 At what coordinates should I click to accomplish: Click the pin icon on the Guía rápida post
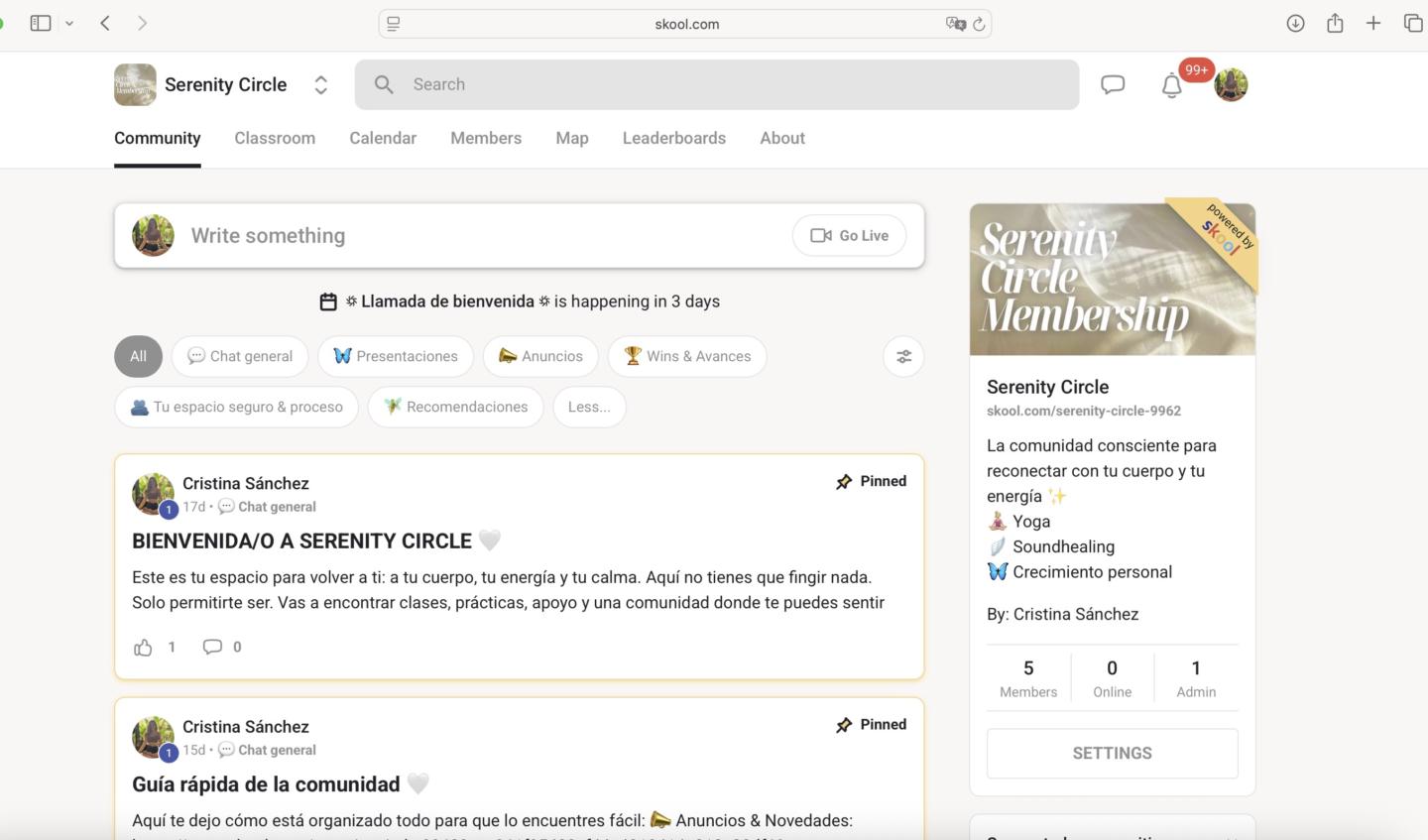tap(844, 725)
